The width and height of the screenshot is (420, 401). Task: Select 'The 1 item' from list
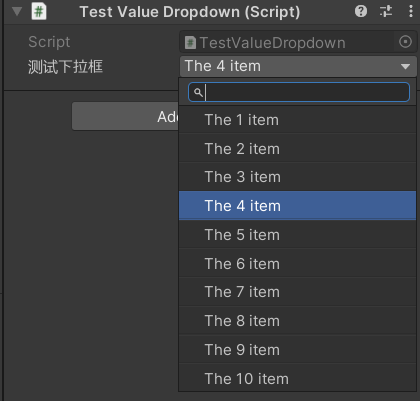pyautogui.click(x=297, y=120)
